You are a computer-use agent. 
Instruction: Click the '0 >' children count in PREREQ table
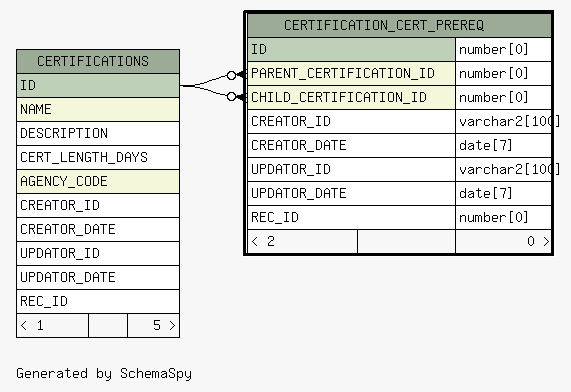click(x=503, y=242)
